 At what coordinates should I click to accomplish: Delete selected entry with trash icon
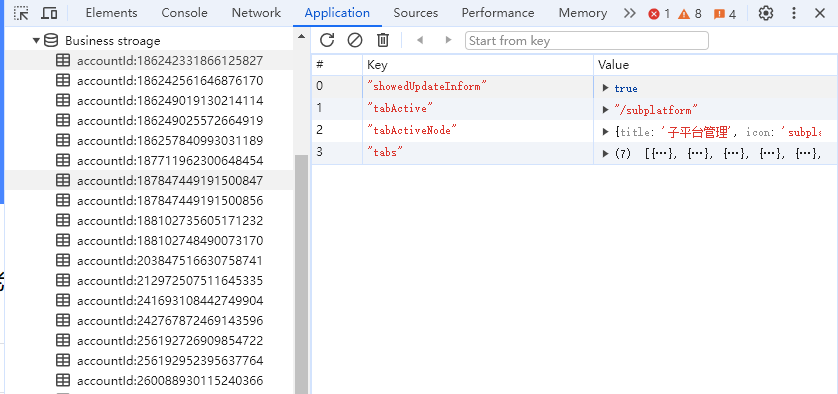point(383,40)
